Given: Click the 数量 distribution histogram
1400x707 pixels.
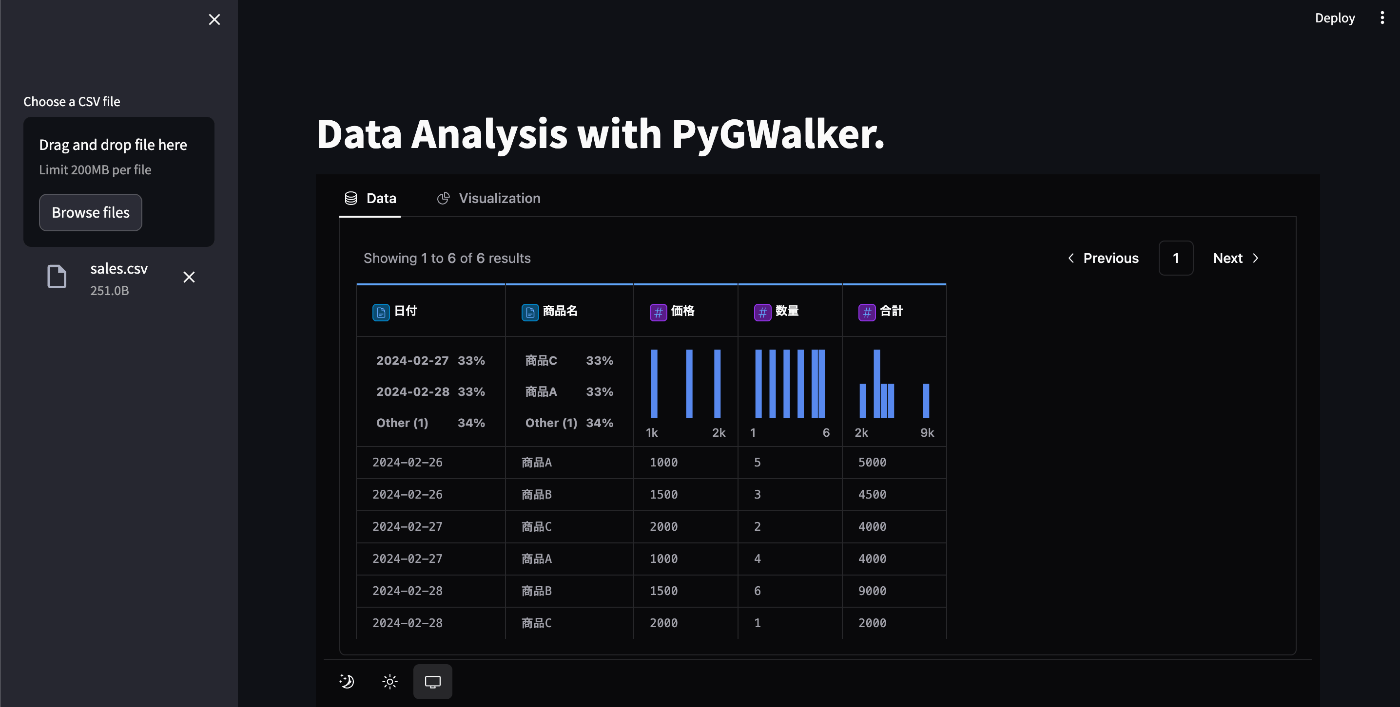Looking at the screenshot, I should 790,383.
